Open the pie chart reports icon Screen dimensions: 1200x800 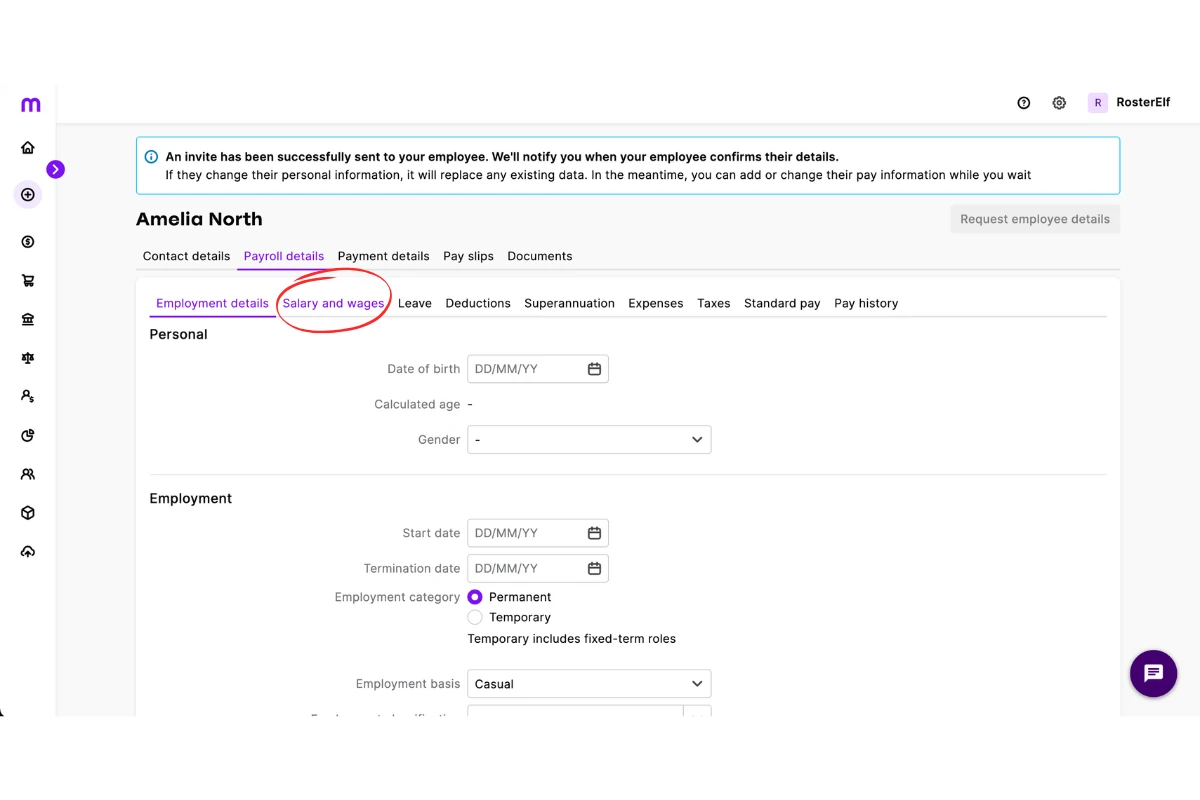(28, 436)
